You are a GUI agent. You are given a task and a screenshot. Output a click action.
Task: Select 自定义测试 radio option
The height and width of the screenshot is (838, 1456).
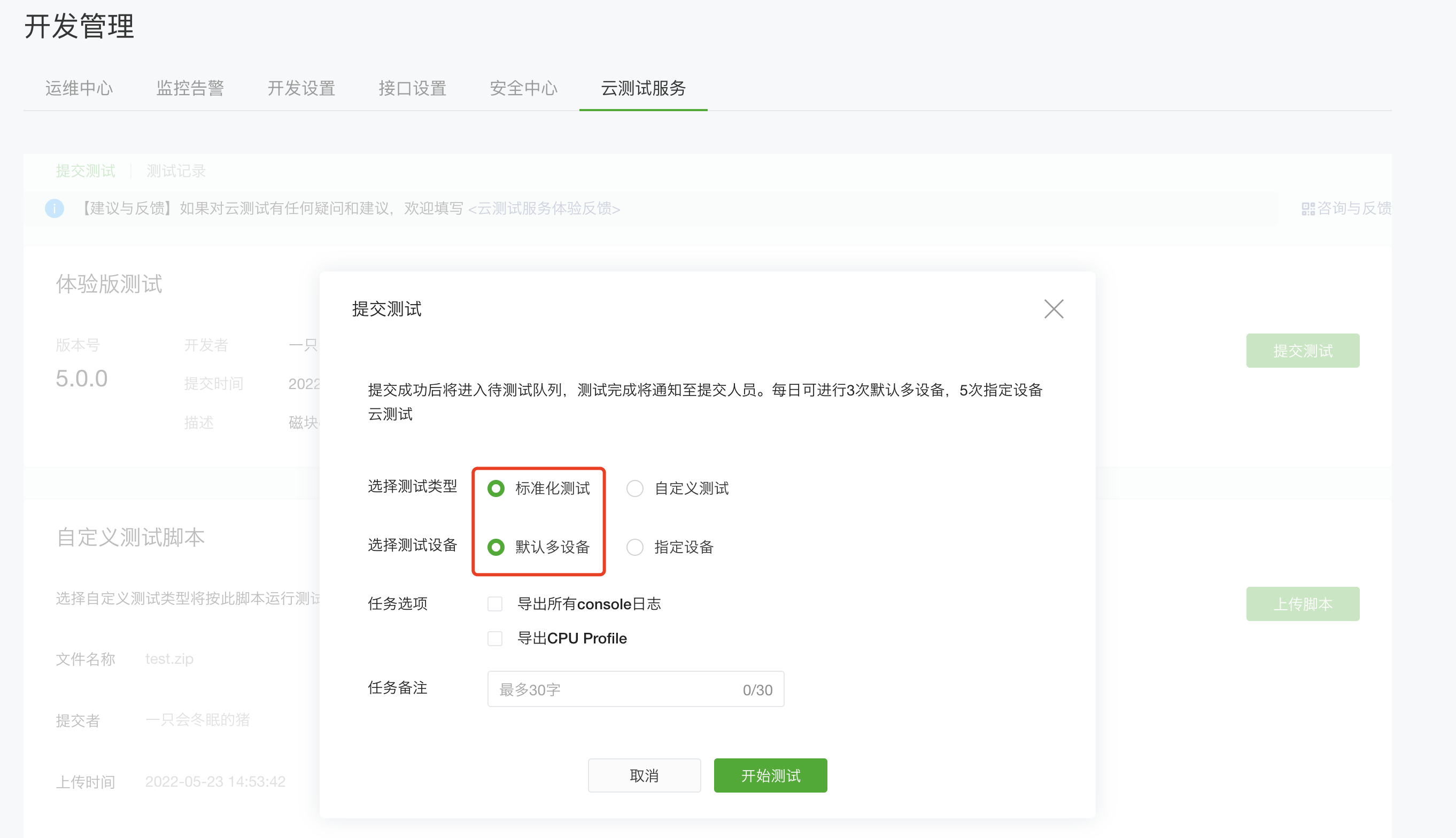click(635, 488)
